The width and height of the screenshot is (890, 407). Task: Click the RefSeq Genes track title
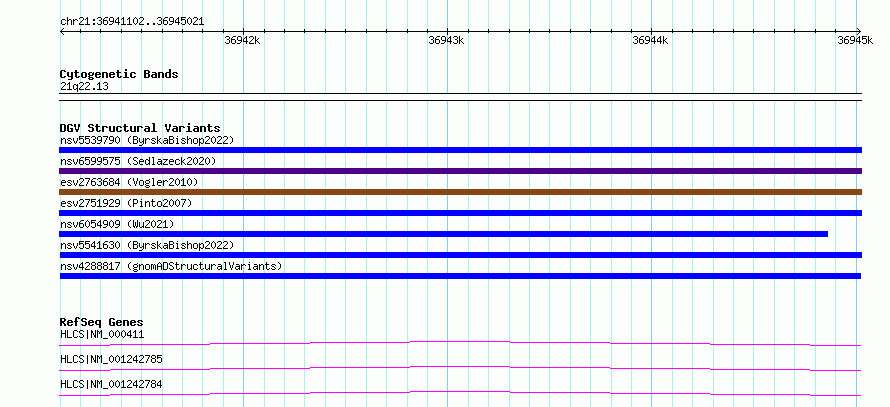click(x=102, y=322)
